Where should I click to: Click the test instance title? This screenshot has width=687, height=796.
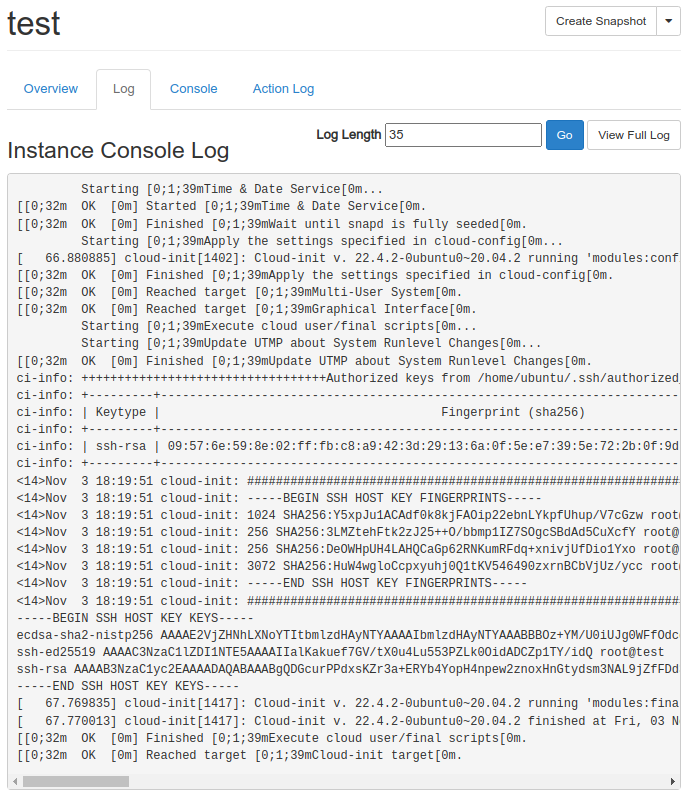click(34, 23)
